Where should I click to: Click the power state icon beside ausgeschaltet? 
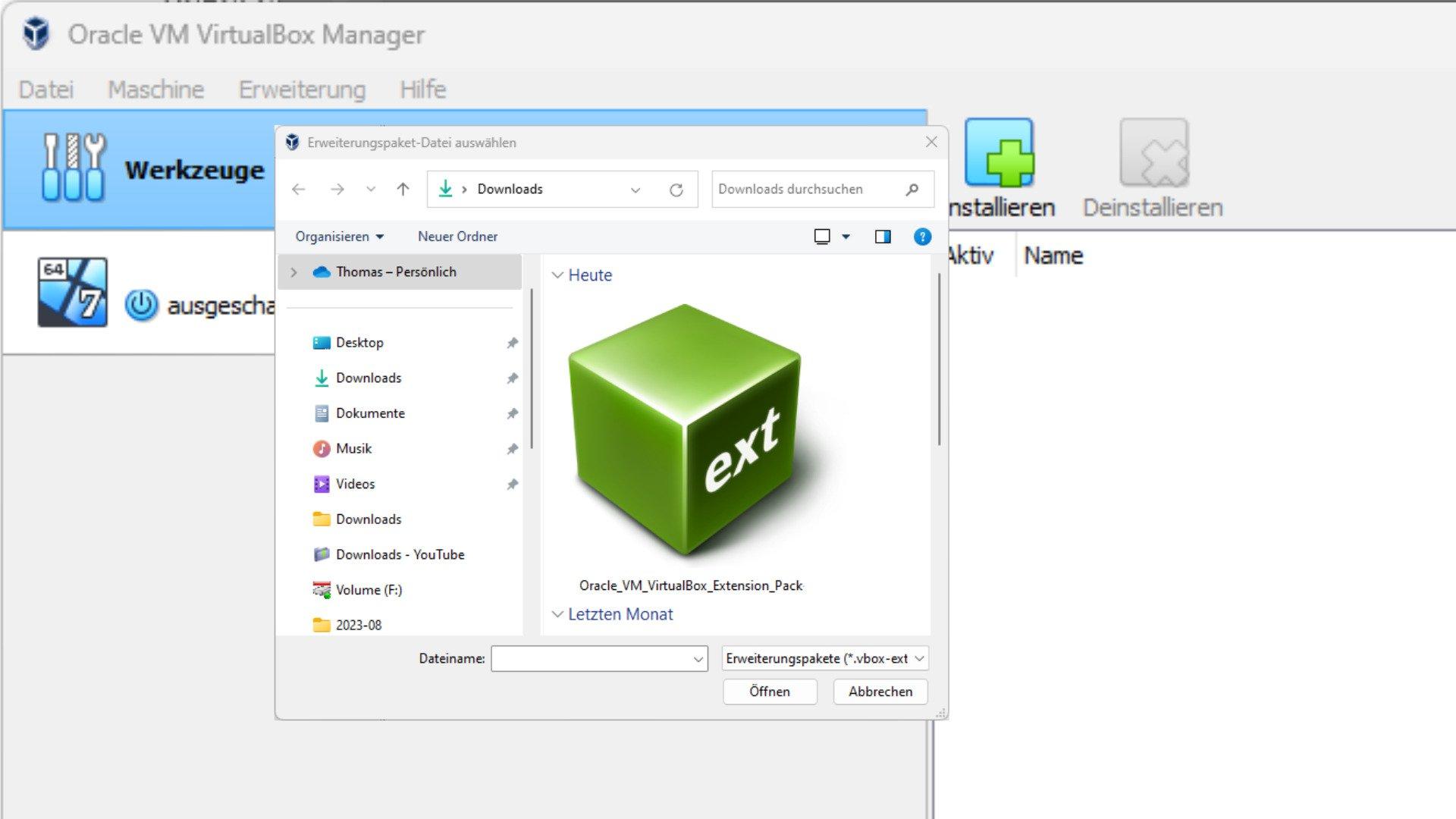[141, 305]
